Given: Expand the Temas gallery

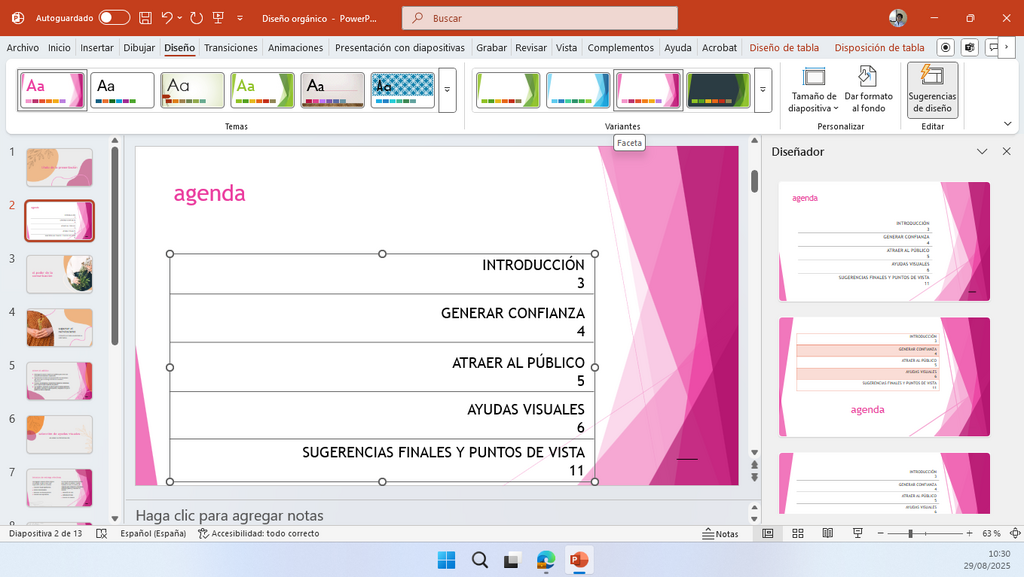Looking at the screenshot, I should click(447, 90).
